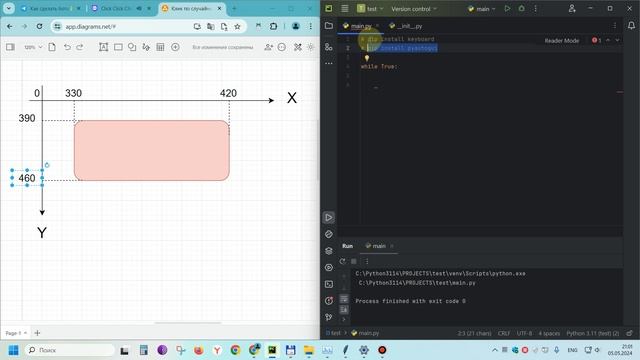Screen dimensions: 640x360
Task: Click the plus insert icon in draw.io
Action: point(176,47)
